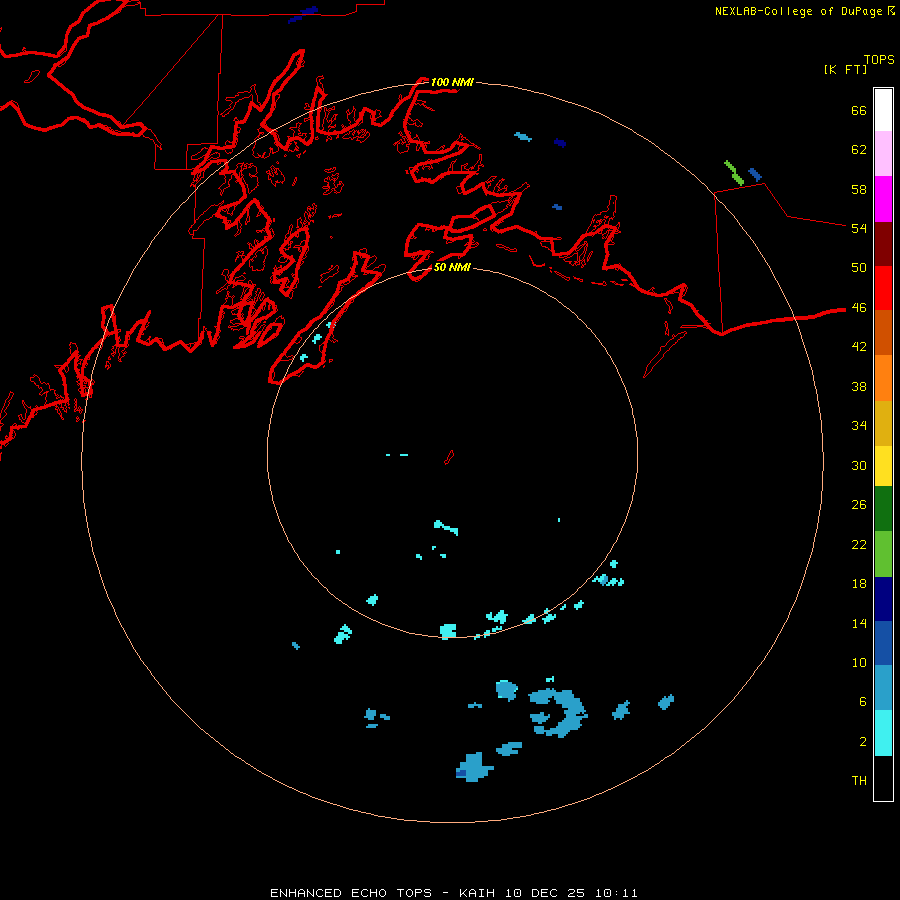
Task: Click the legend value "54"
Action: click(859, 228)
